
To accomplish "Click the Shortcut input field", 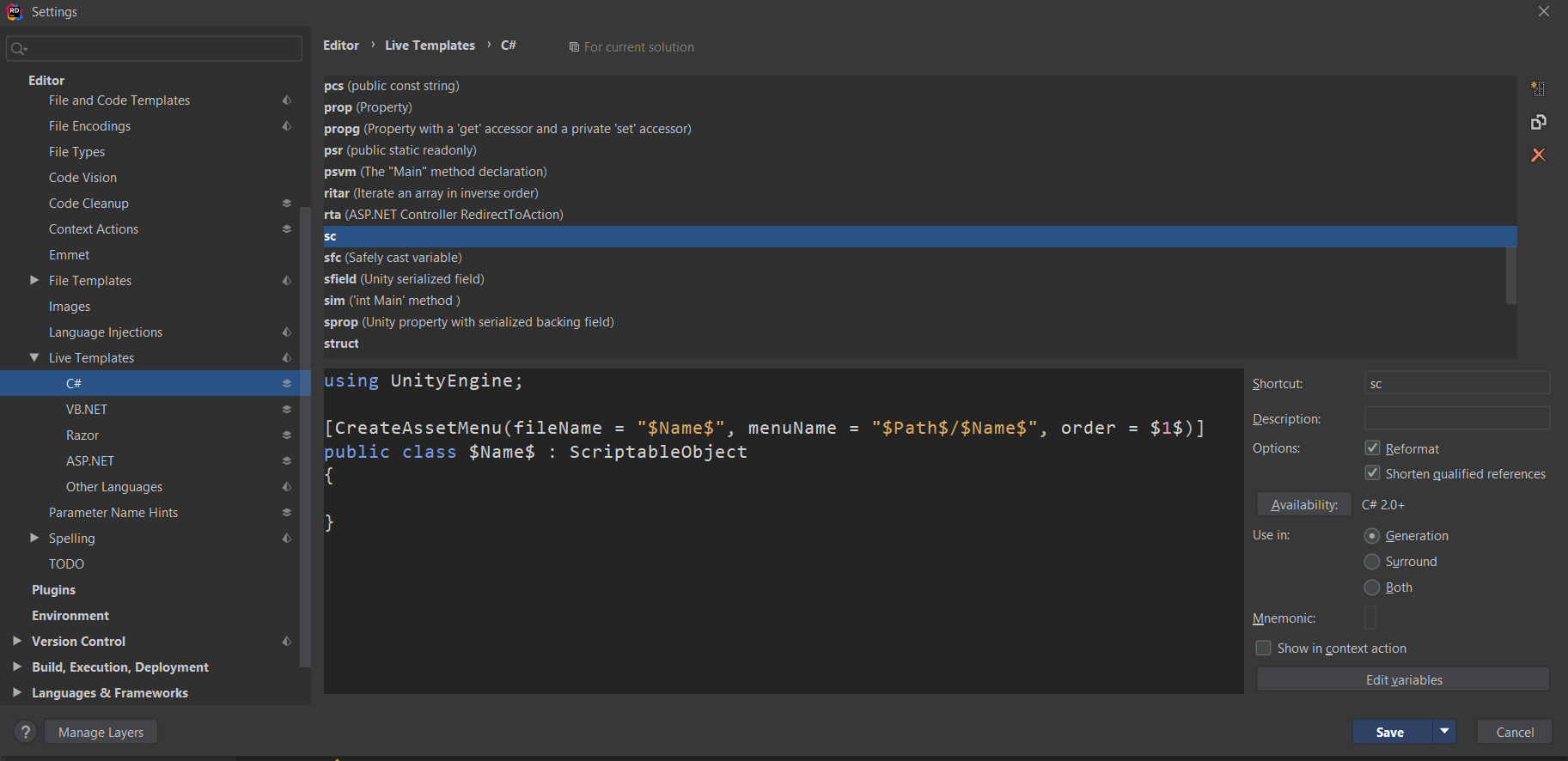I will 1457,383.
